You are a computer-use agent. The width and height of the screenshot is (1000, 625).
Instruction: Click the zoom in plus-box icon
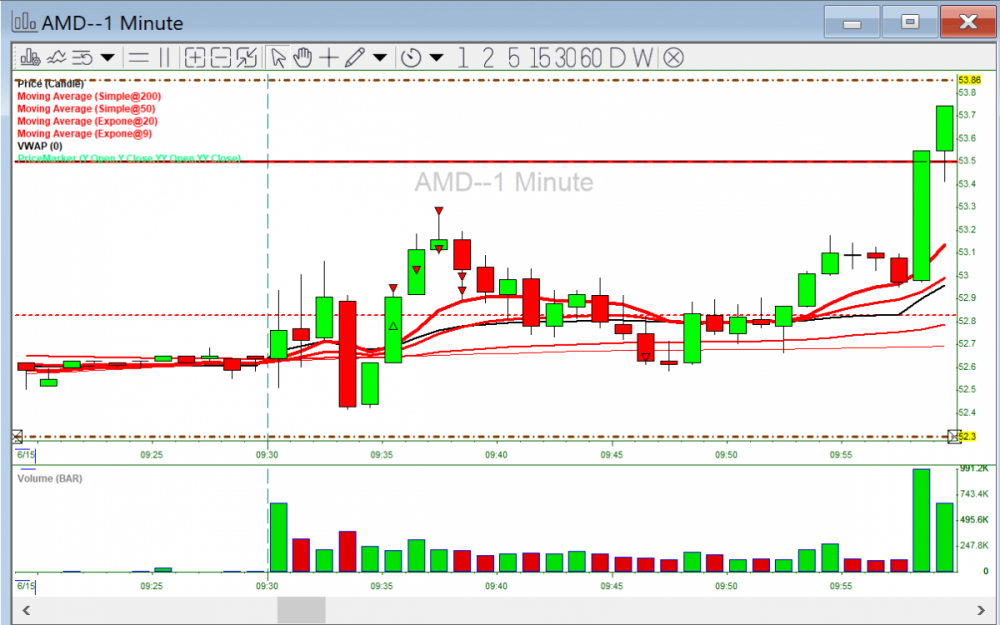pyautogui.click(x=196, y=57)
